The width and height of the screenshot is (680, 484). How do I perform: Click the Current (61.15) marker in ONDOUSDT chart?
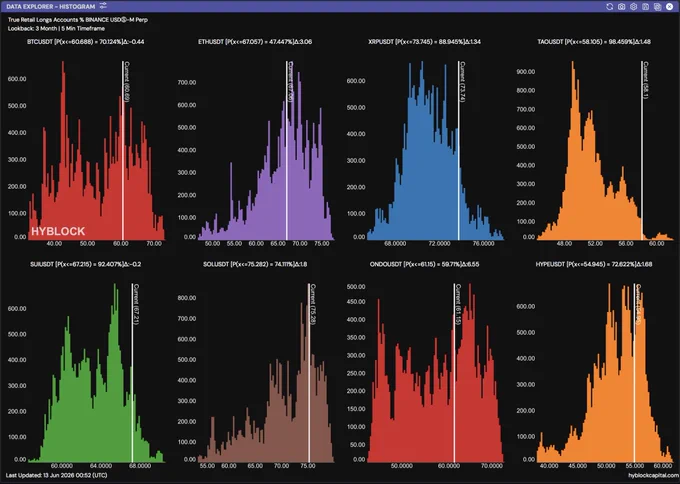[x=458, y=304]
